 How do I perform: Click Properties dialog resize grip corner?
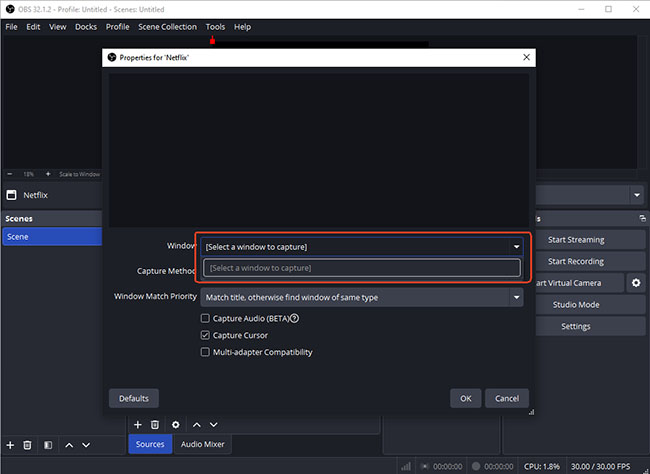click(531, 412)
